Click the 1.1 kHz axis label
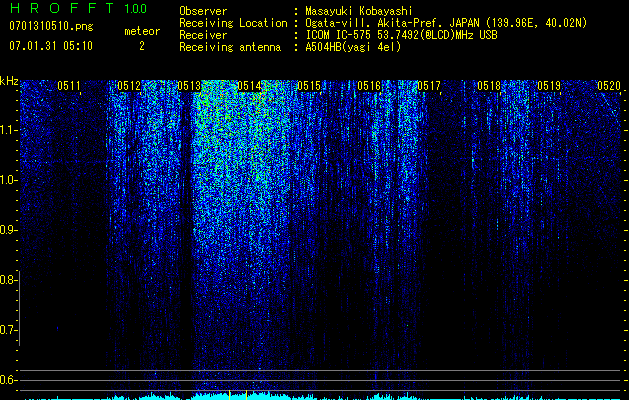 point(8,130)
